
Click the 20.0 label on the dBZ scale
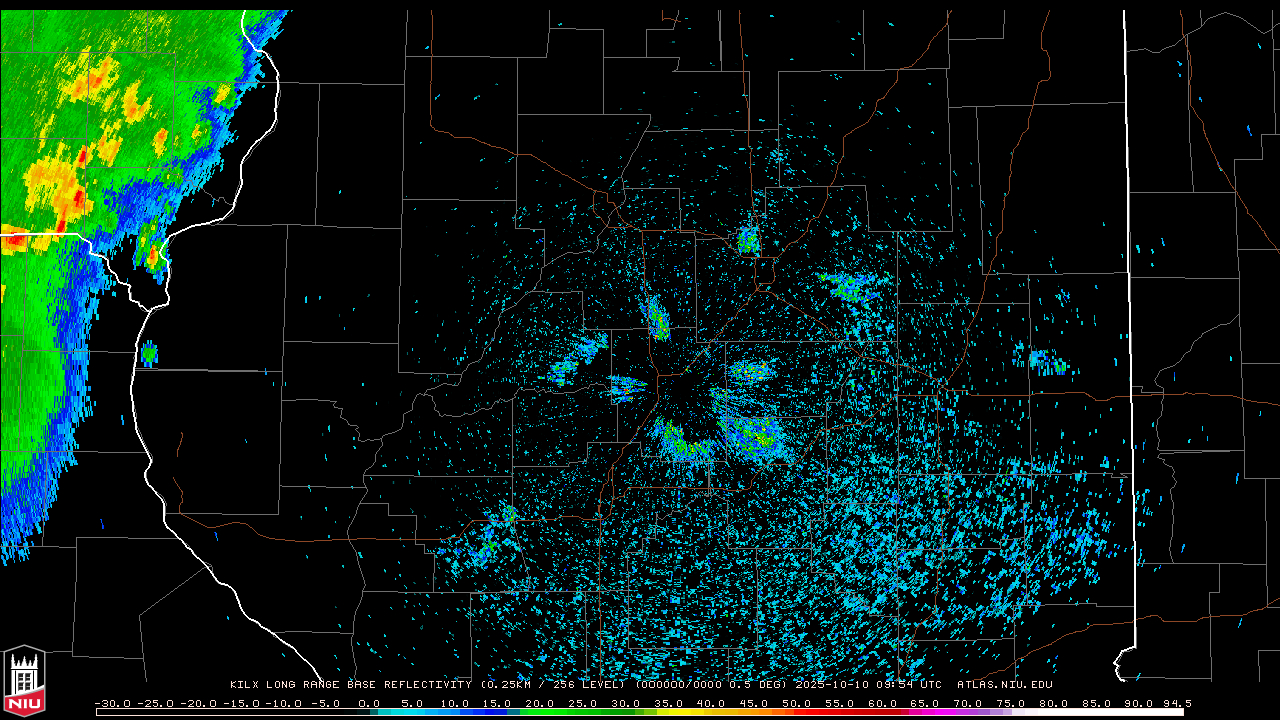point(539,703)
